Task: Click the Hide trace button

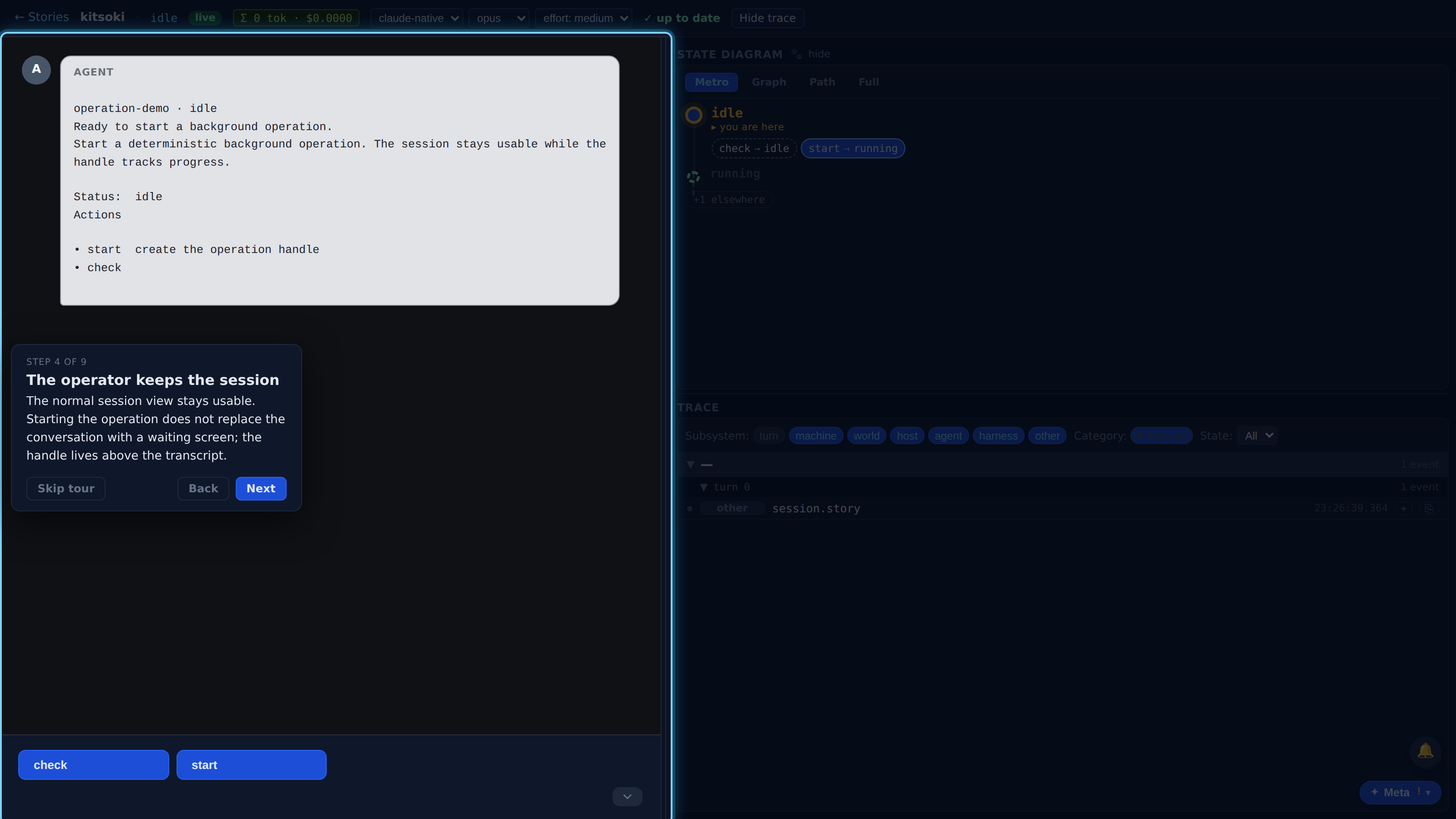Action: point(767,18)
